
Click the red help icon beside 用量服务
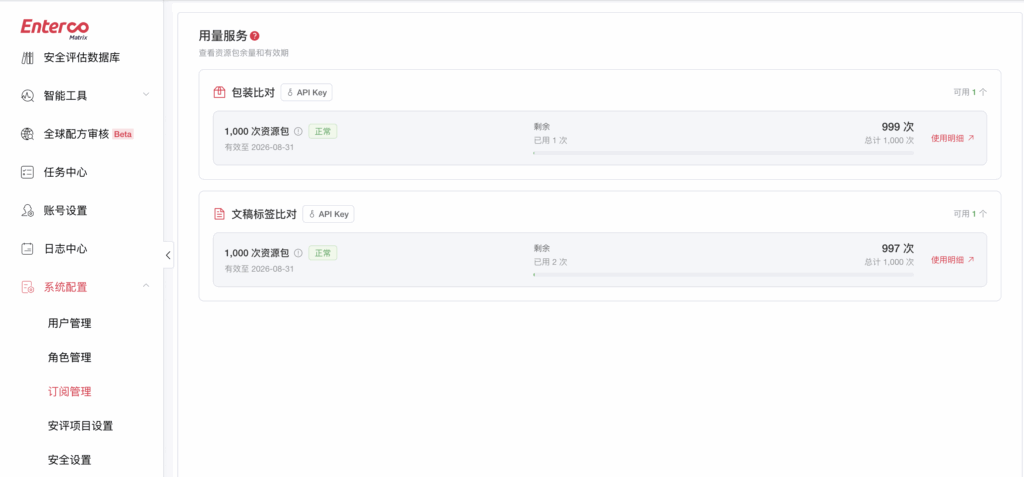click(x=255, y=36)
